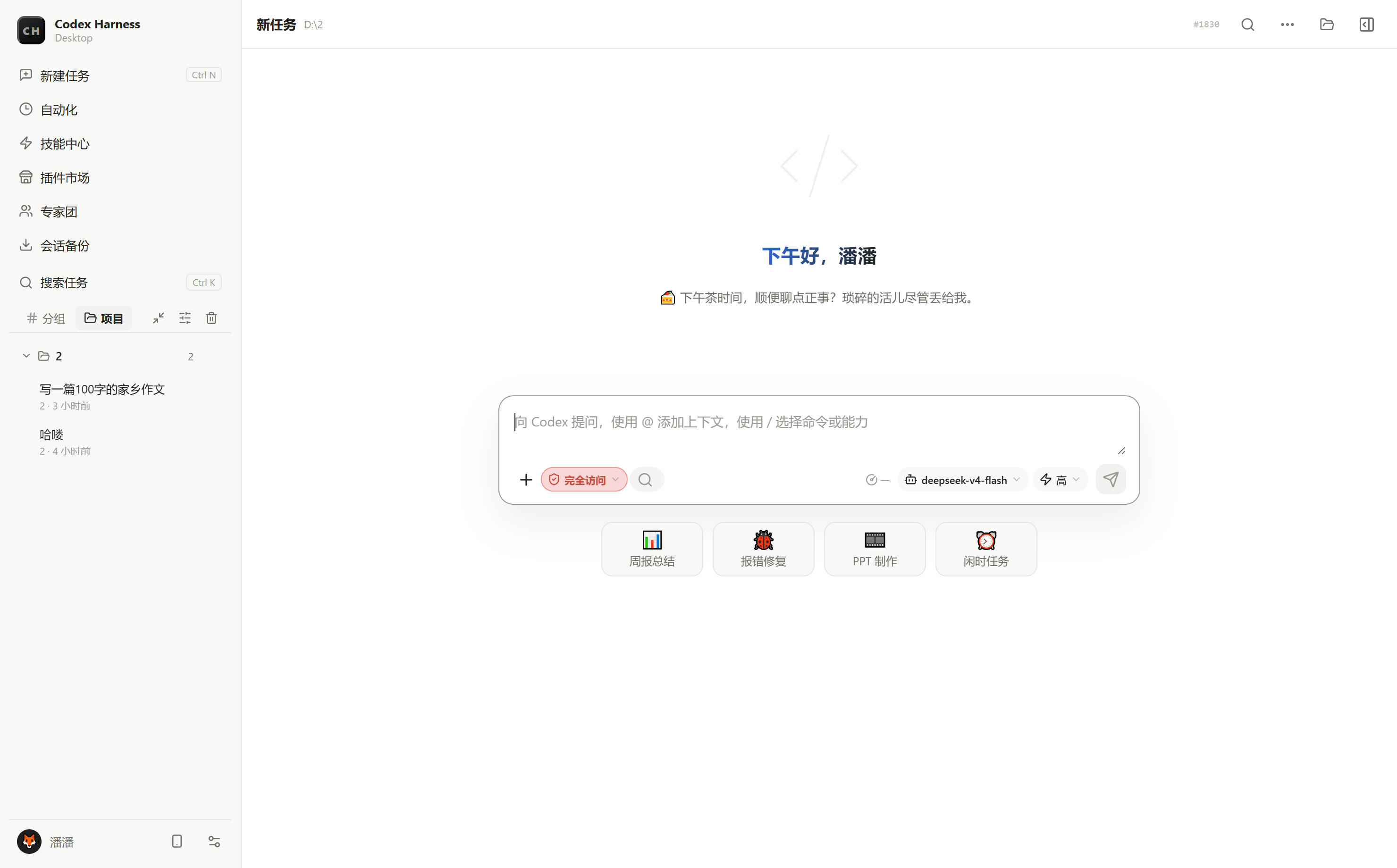
Task: Collapse project folder 2 chevron
Action: [x=26, y=356]
